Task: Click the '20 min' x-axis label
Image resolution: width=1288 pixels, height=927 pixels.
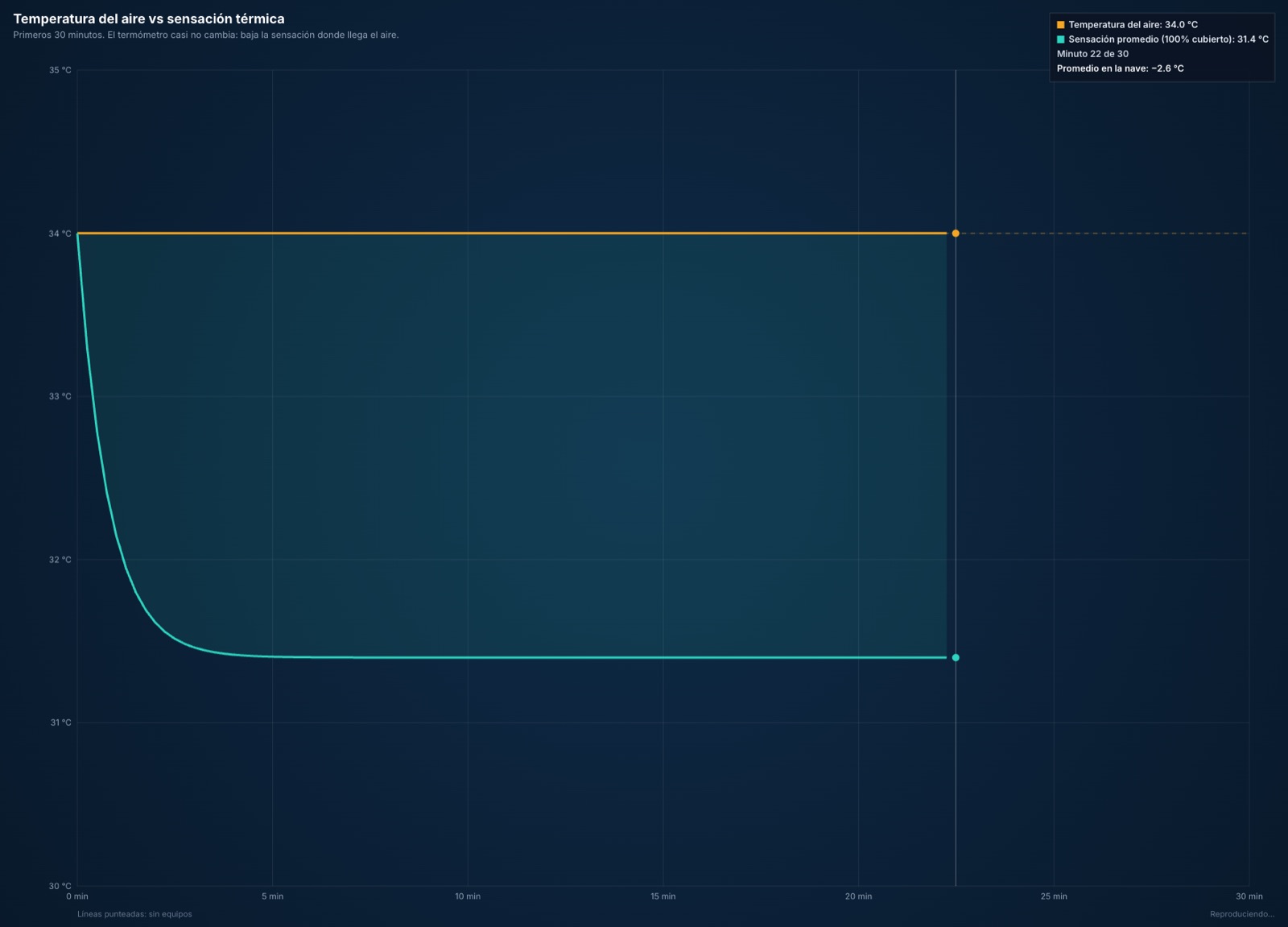Action: 858,896
